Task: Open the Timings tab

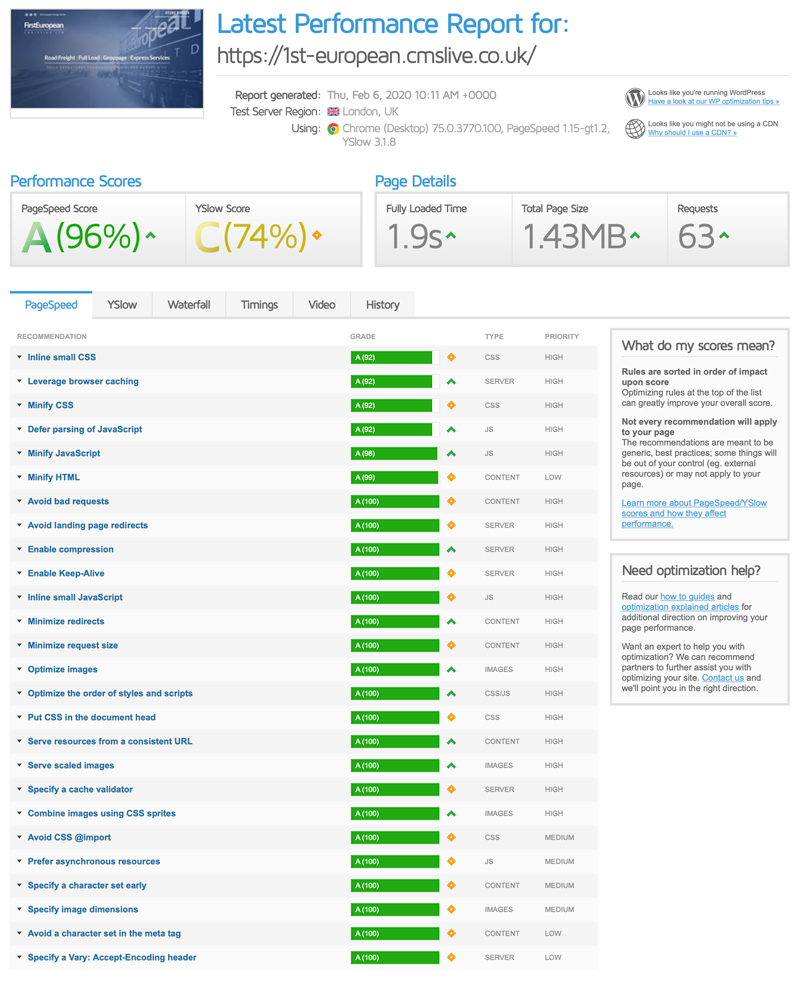Action: point(259,305)
